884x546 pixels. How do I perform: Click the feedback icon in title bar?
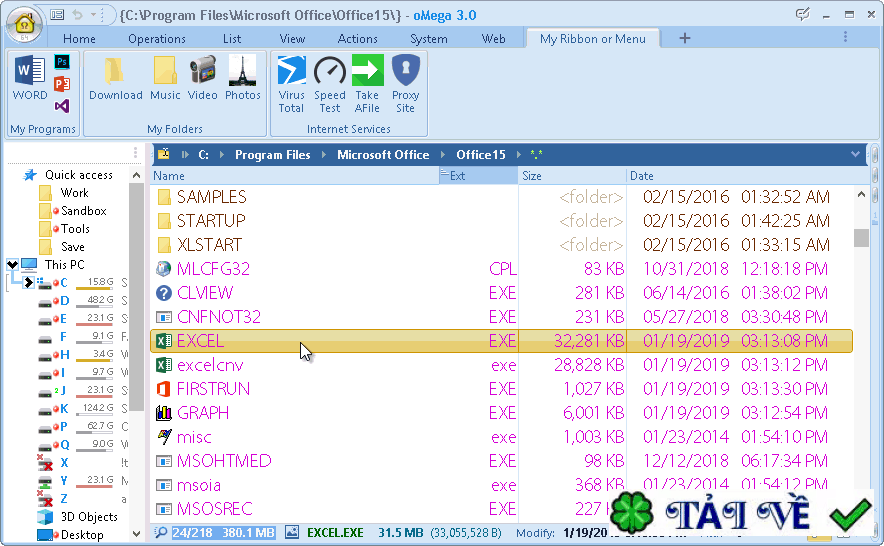[802, 14]
